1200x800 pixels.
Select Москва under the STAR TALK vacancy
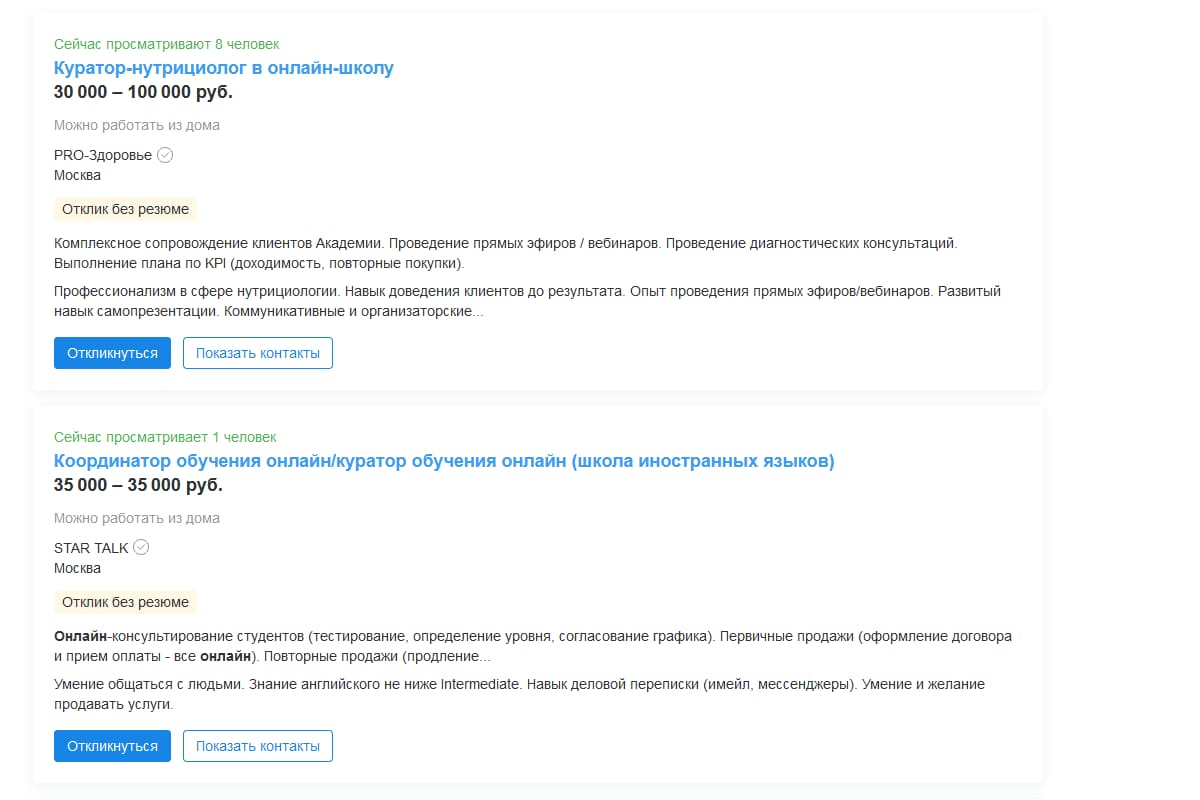[77, 567]
